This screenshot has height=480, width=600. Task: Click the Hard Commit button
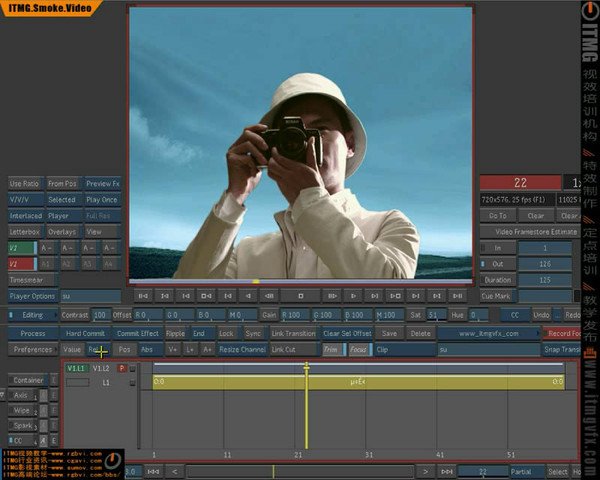click(x=85, y=333)
